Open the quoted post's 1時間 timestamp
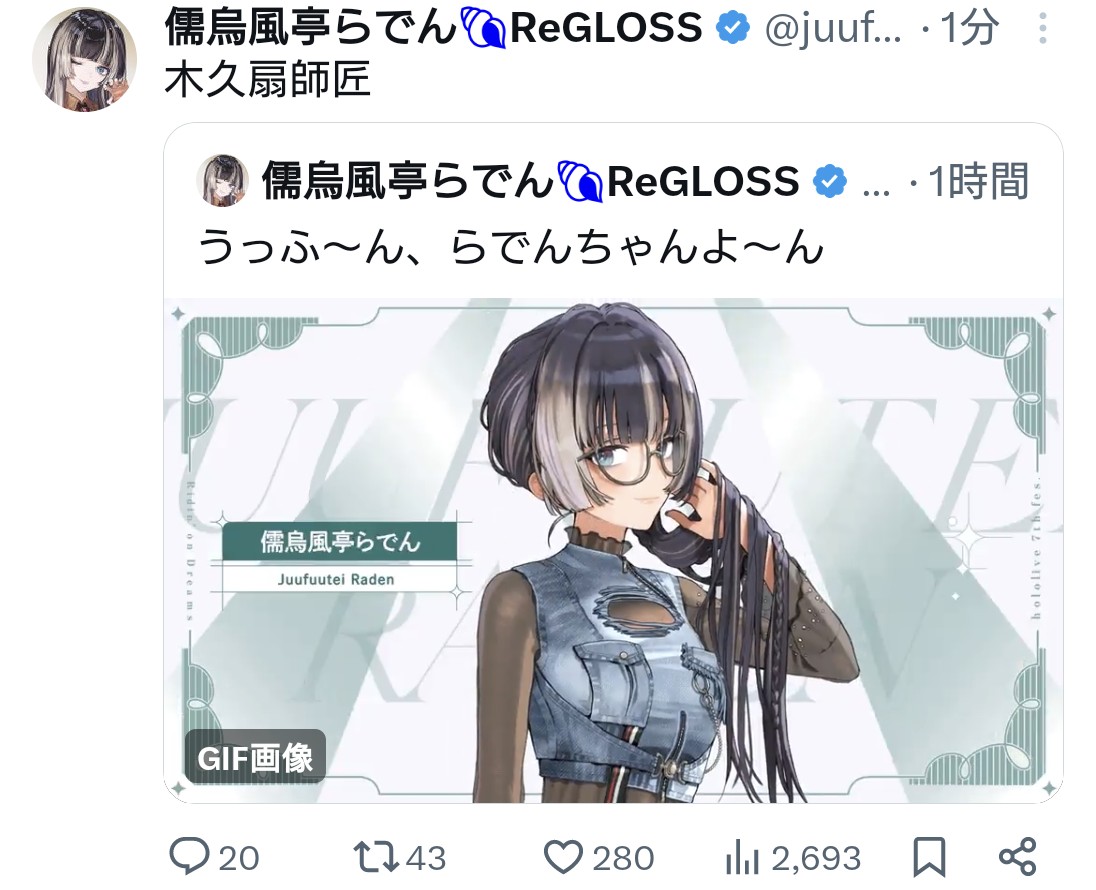This screenshot has height=890, width=1096. [979, 181]
